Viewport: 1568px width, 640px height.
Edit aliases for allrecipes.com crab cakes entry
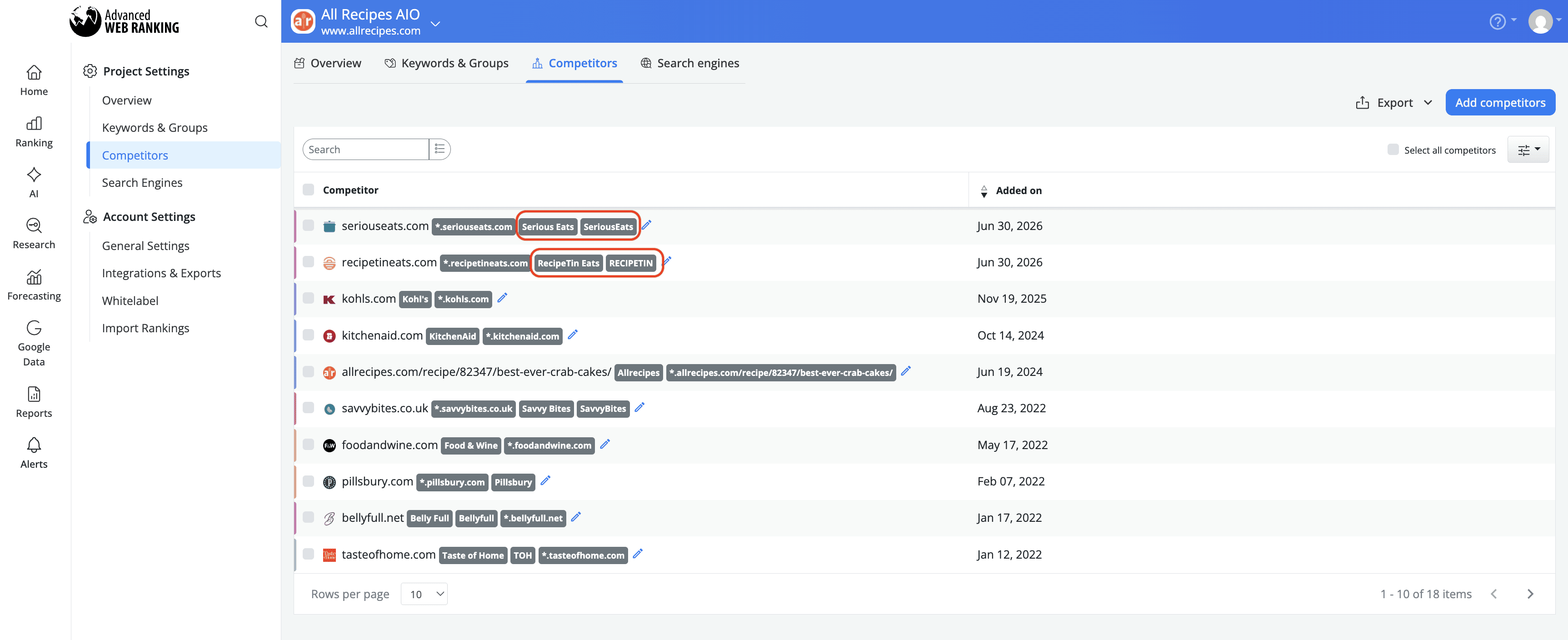tap(906, 371)
